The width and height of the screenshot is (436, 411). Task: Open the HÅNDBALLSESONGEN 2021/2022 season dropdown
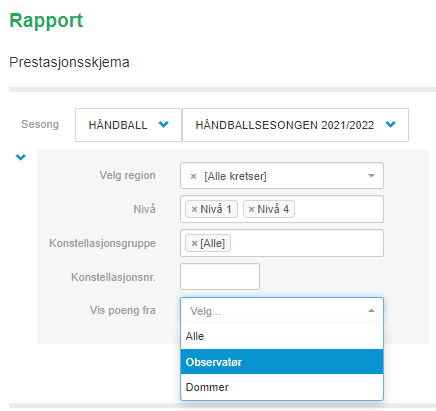[295, 125]
